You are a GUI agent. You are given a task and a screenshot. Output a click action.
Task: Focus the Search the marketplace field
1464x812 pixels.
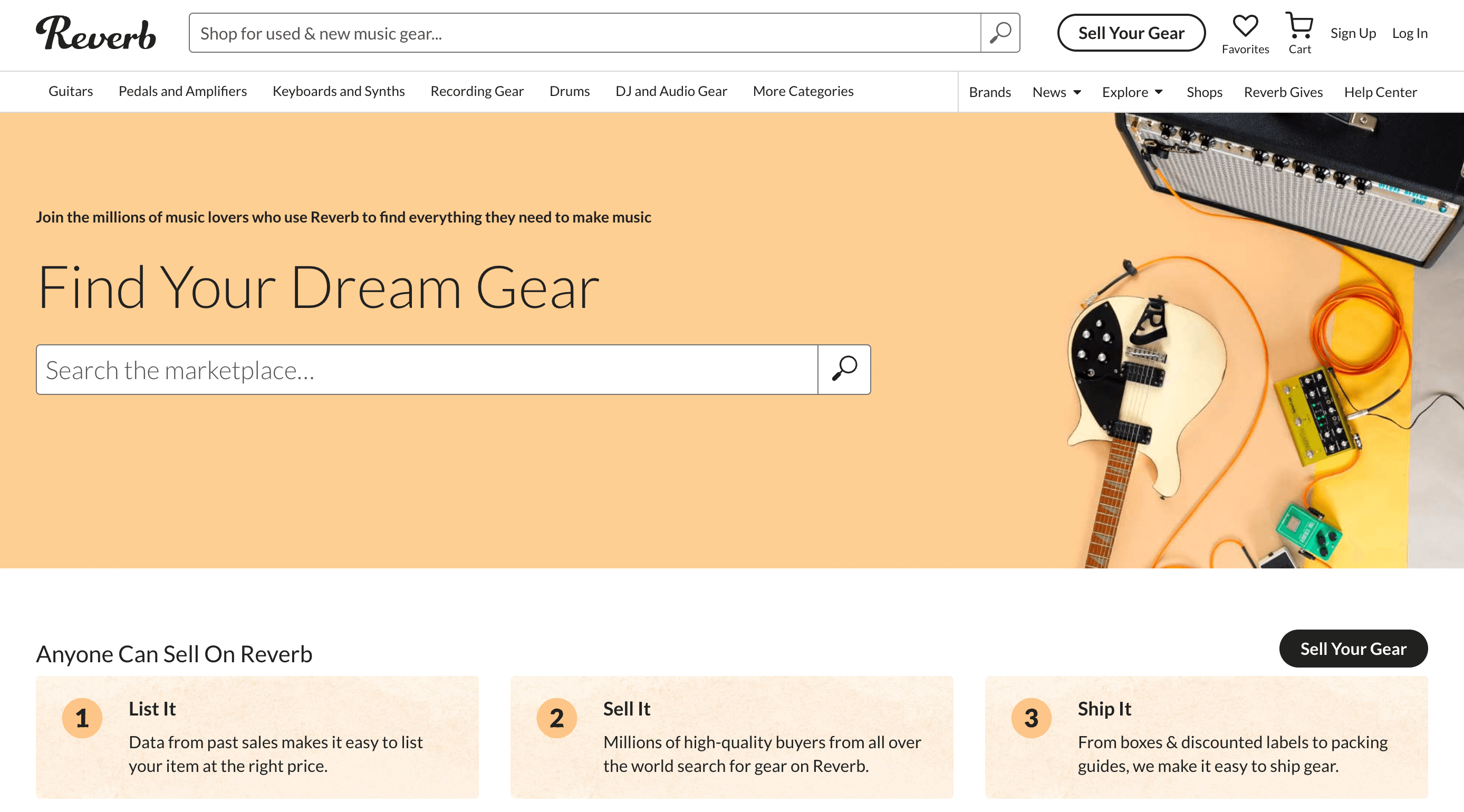(x=427, y=369)
